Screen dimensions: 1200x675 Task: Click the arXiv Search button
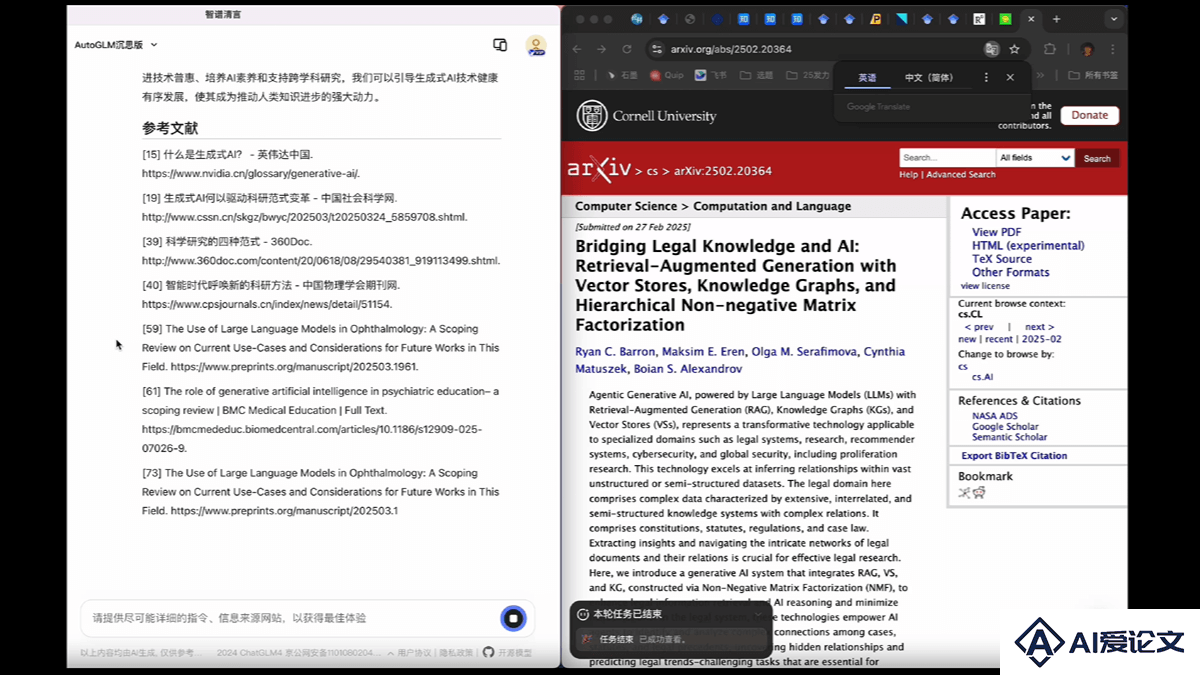pyautogui.click(x=1097, y=158)
